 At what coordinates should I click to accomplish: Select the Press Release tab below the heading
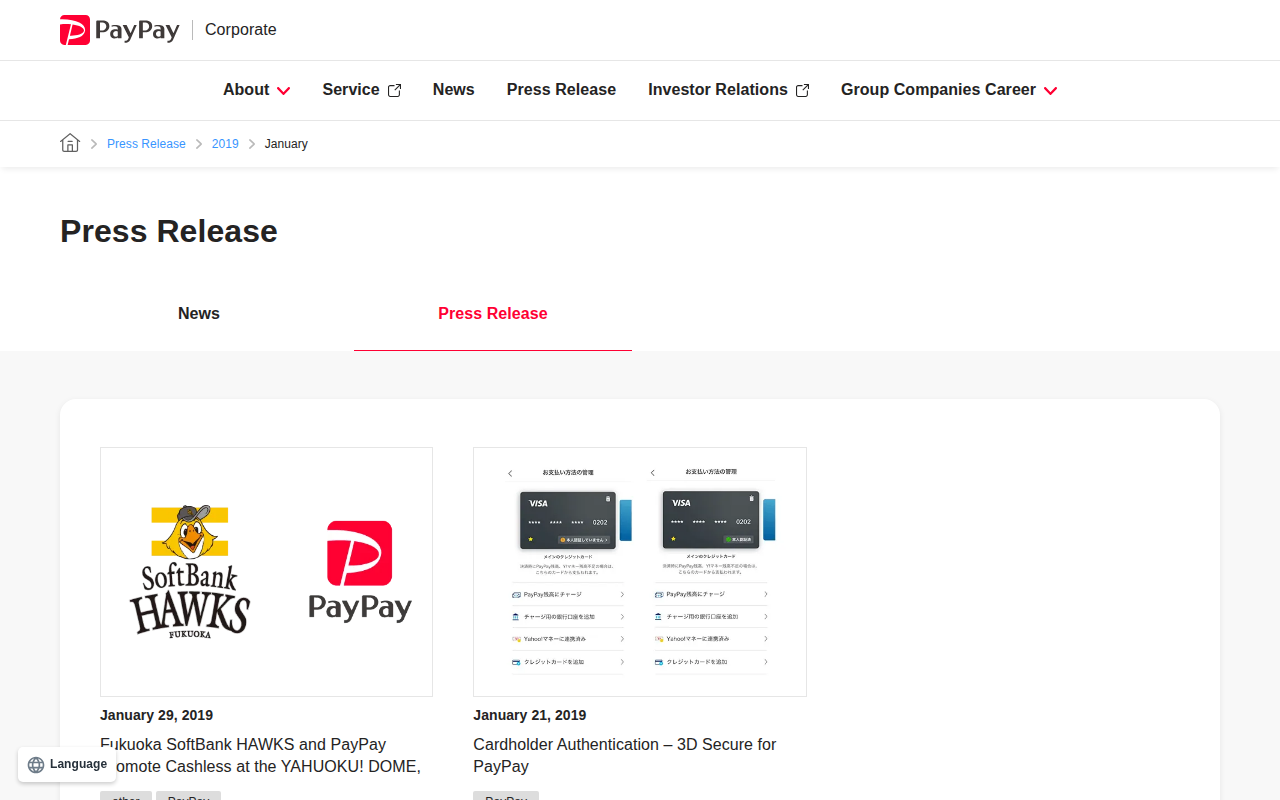(493, 314)
